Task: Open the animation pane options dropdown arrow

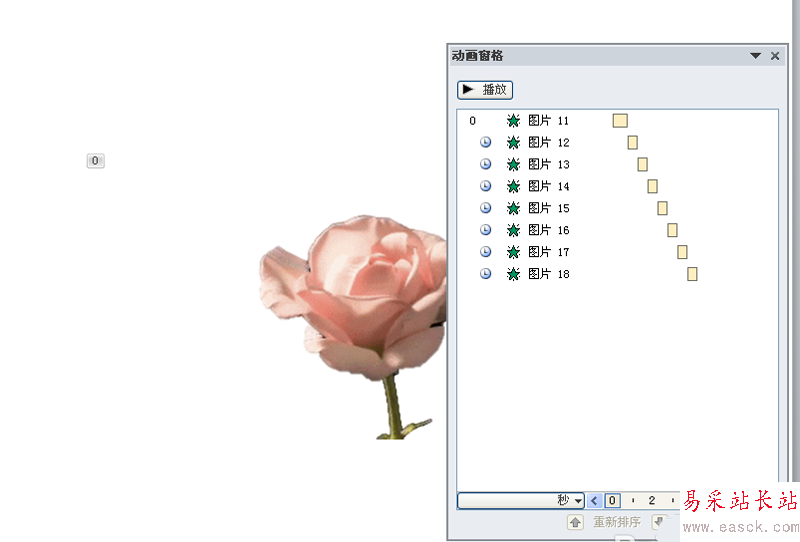Action: 756,56
